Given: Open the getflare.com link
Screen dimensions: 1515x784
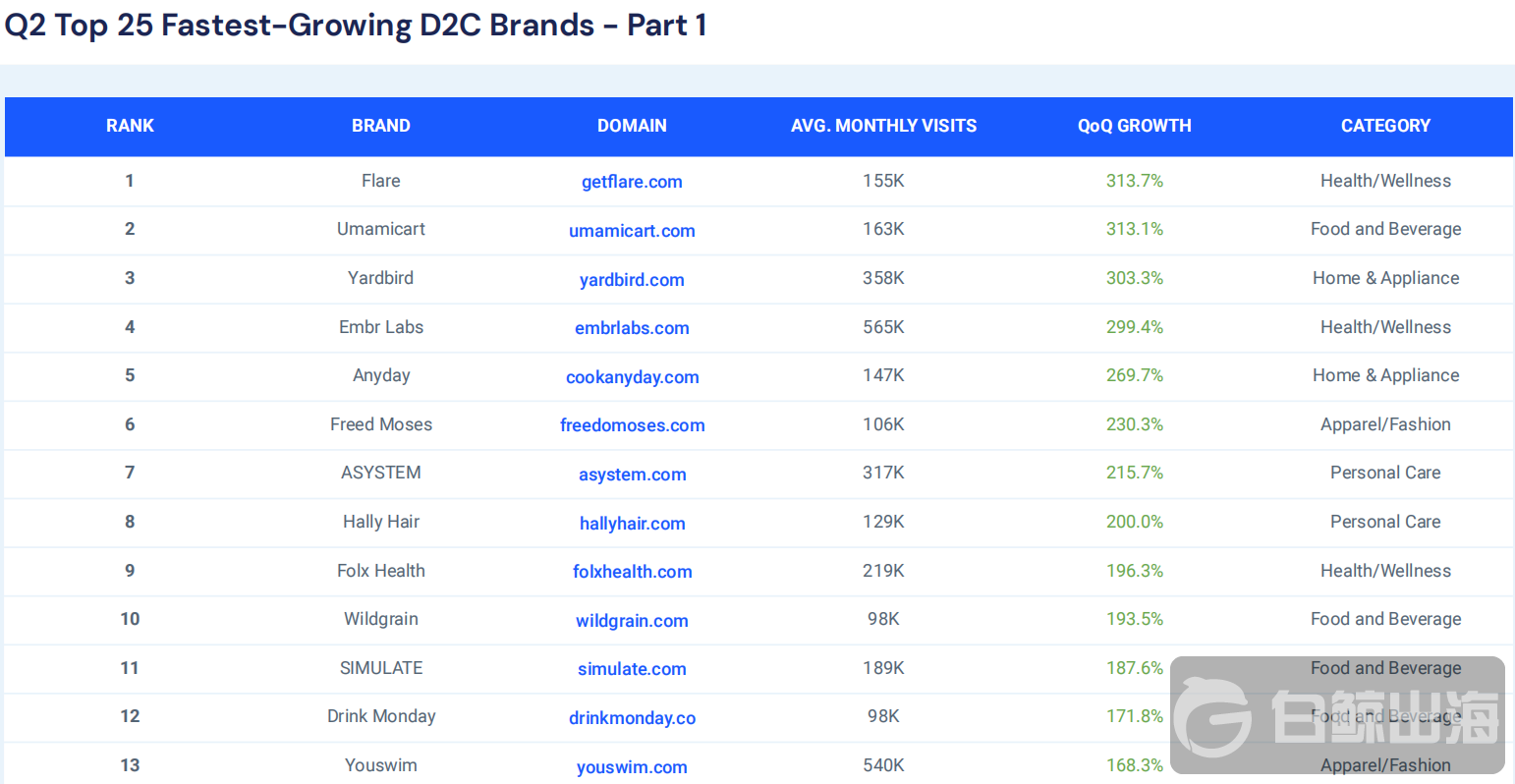Looking at the screenshot, I should click(x=632, y=182).
